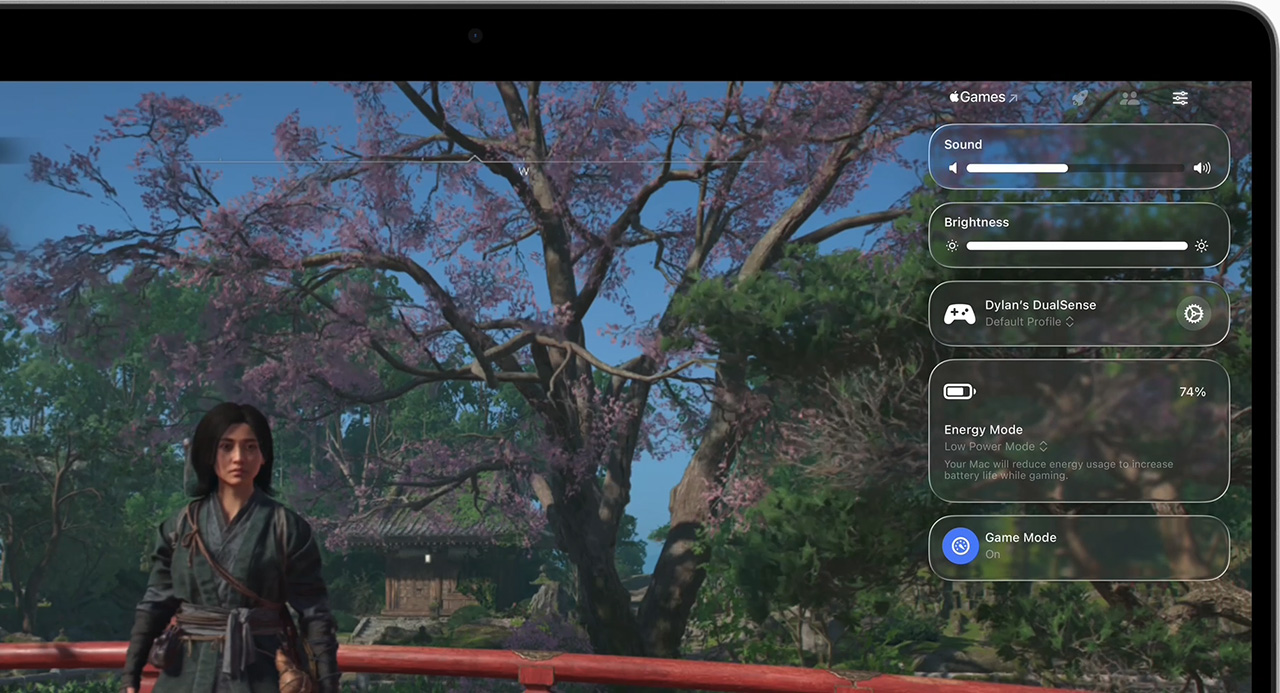Viewport: 1280px width, 693px height.
Task: Click the dim brightness sun icon
Action: pos(952,246)
